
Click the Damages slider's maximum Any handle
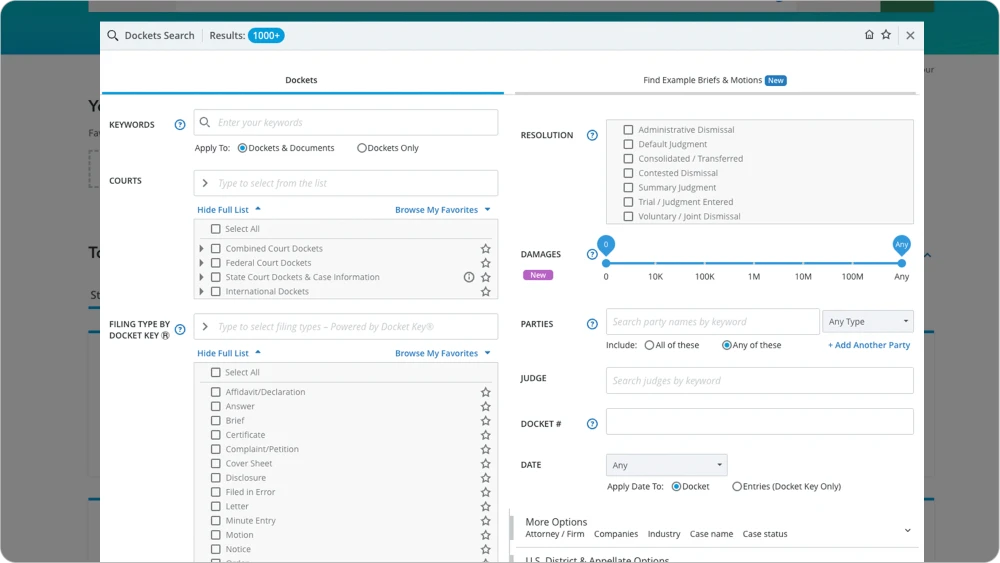coord(901,263)
